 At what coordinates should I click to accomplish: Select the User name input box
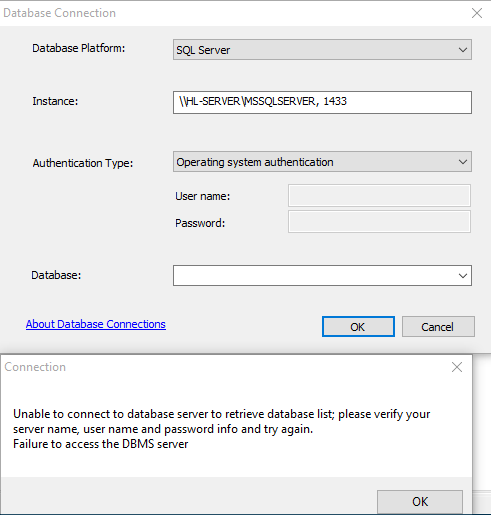click(379, 196)
